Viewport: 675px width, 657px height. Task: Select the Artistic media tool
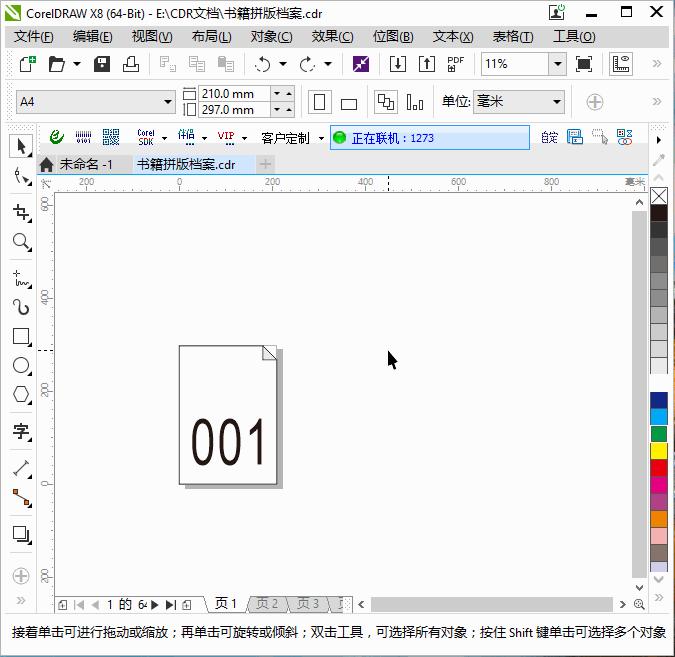coord(22,307)
